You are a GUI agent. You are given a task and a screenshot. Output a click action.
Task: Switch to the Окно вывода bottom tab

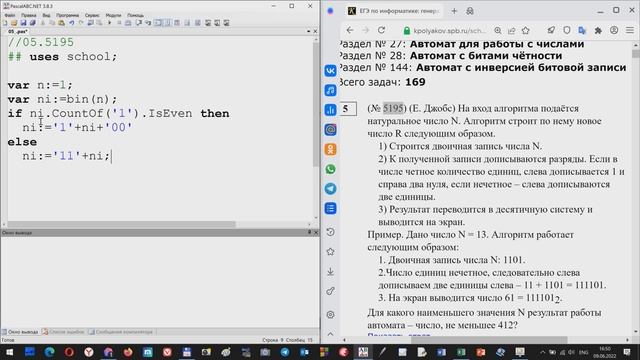20,332
